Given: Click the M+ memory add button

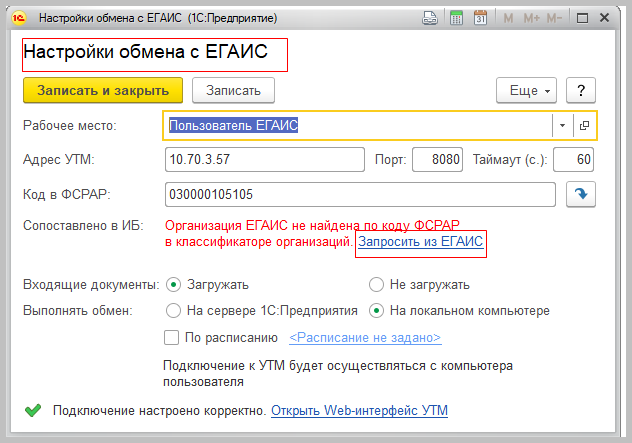Looking at the screenshot, I should coord(531,18).
